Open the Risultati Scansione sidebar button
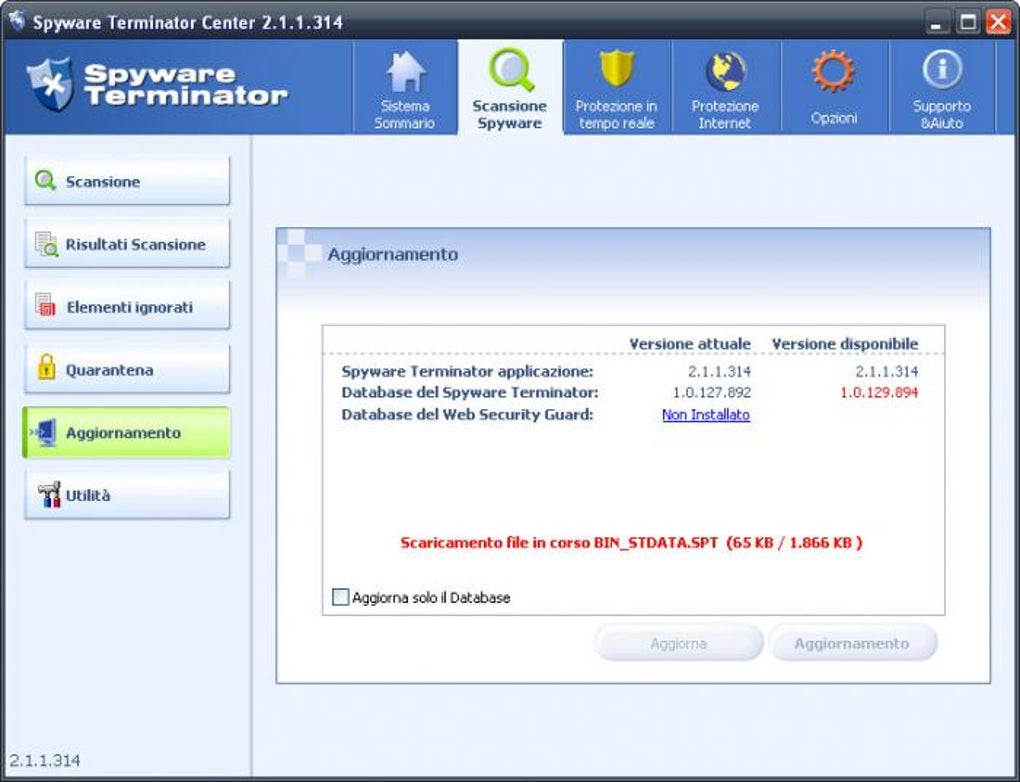The width and height of the screenshot is (1020, 782). click(x=127, y=243)
